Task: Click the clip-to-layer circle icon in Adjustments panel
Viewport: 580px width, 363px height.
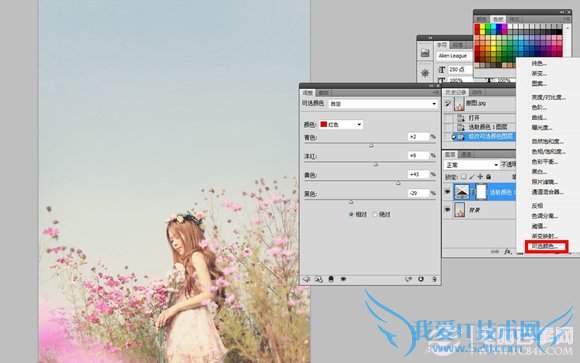Action: click(x=331, y=279)
